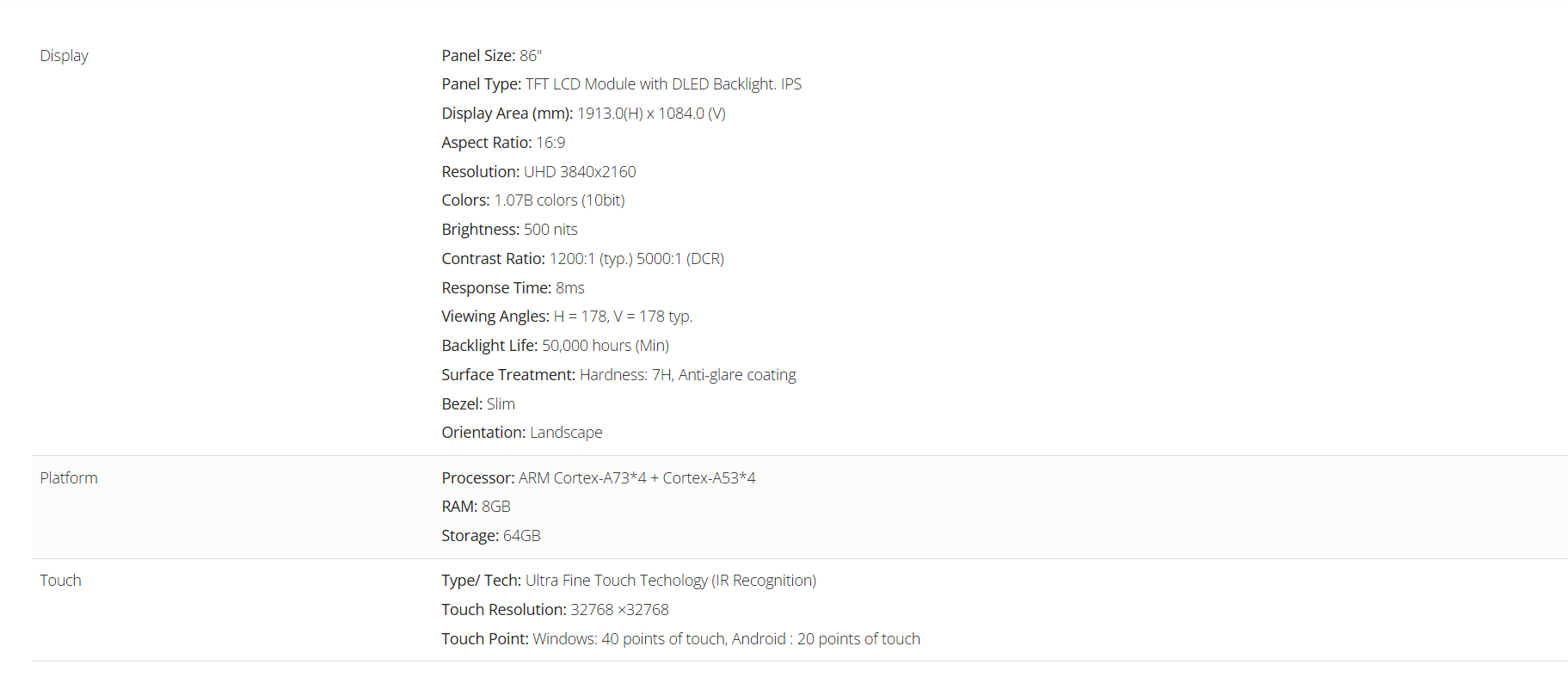The width and height of the screenshot is (1568, 677).
Task: Click the Touch section heading
Action: (x=60, y=581)
